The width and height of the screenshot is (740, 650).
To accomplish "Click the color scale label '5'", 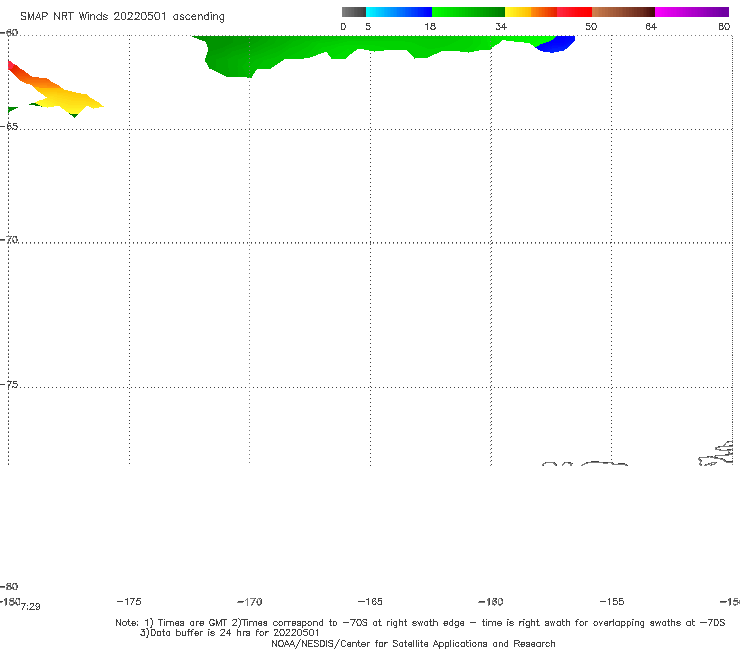I will click(368, 26).
